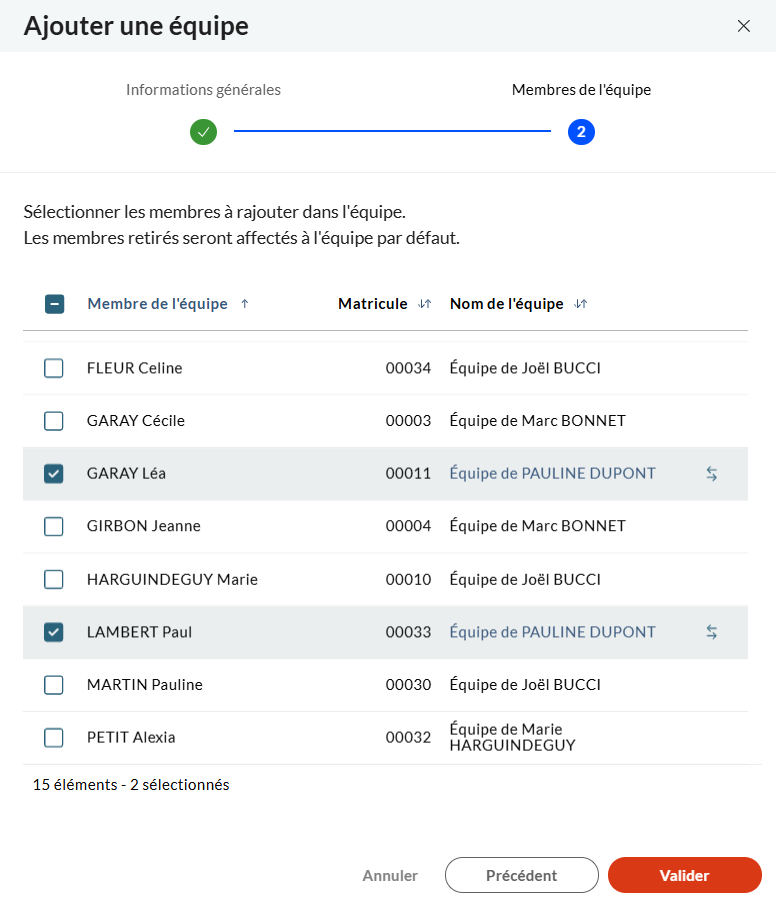Uncheck LAMBERT Paul's checkbox
776x919 pixels.
54,632
